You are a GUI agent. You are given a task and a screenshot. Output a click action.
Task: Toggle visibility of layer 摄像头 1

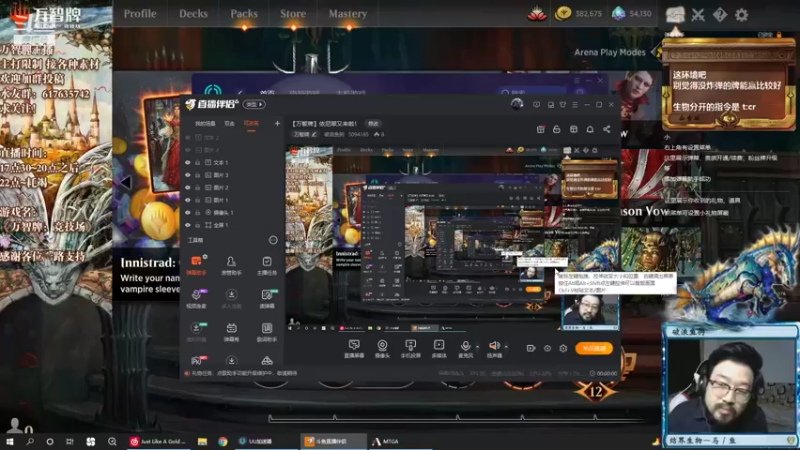pyautogui.click(x=188, y=213)
